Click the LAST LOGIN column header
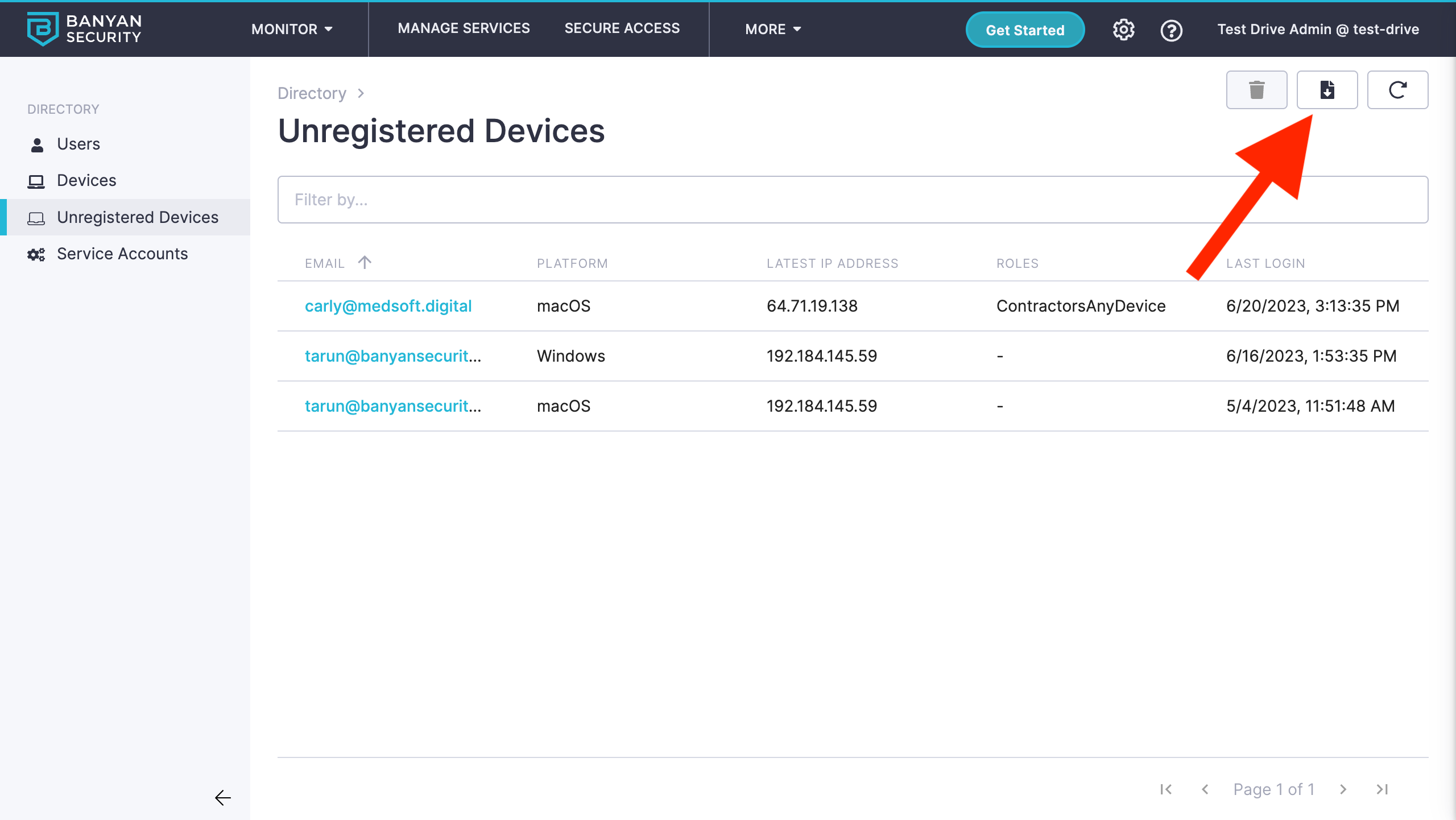The height and width of the screenshot is (820, 1456). pos(1265,263)
